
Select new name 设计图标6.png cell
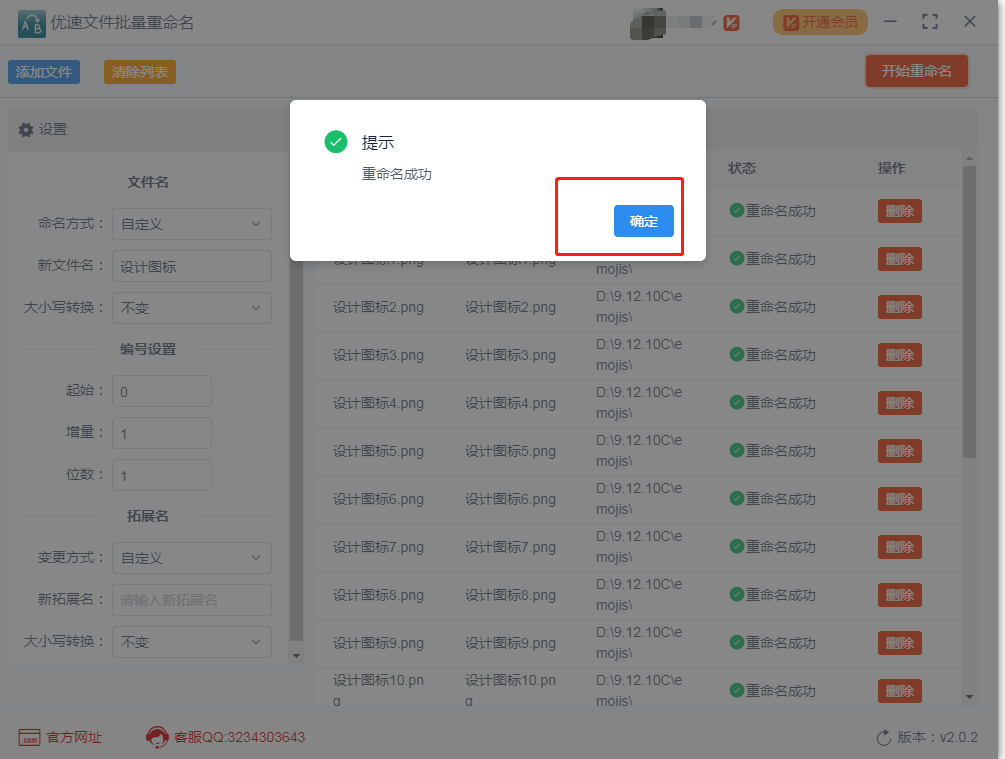click(510, 499)
